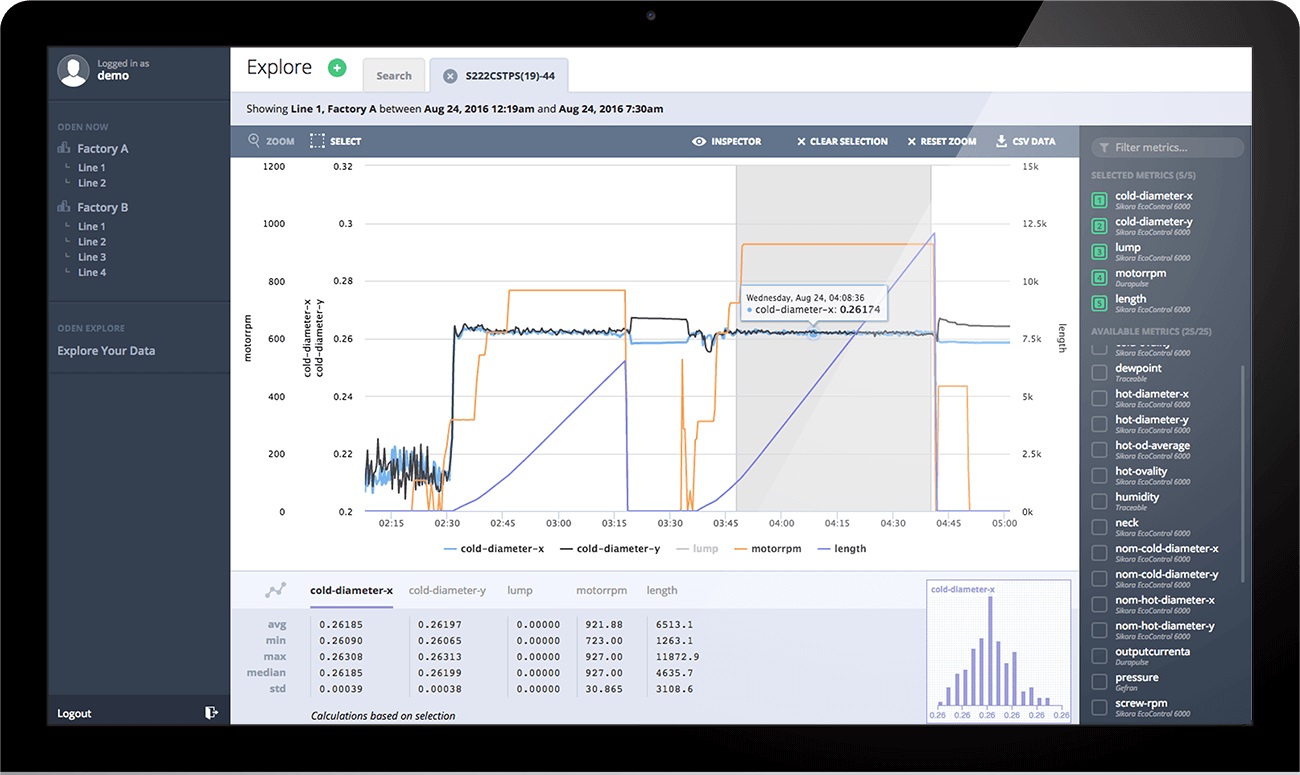Click the statistics chart icon beside the tabs
This screenshot has height=775, width=1300.
275,591
